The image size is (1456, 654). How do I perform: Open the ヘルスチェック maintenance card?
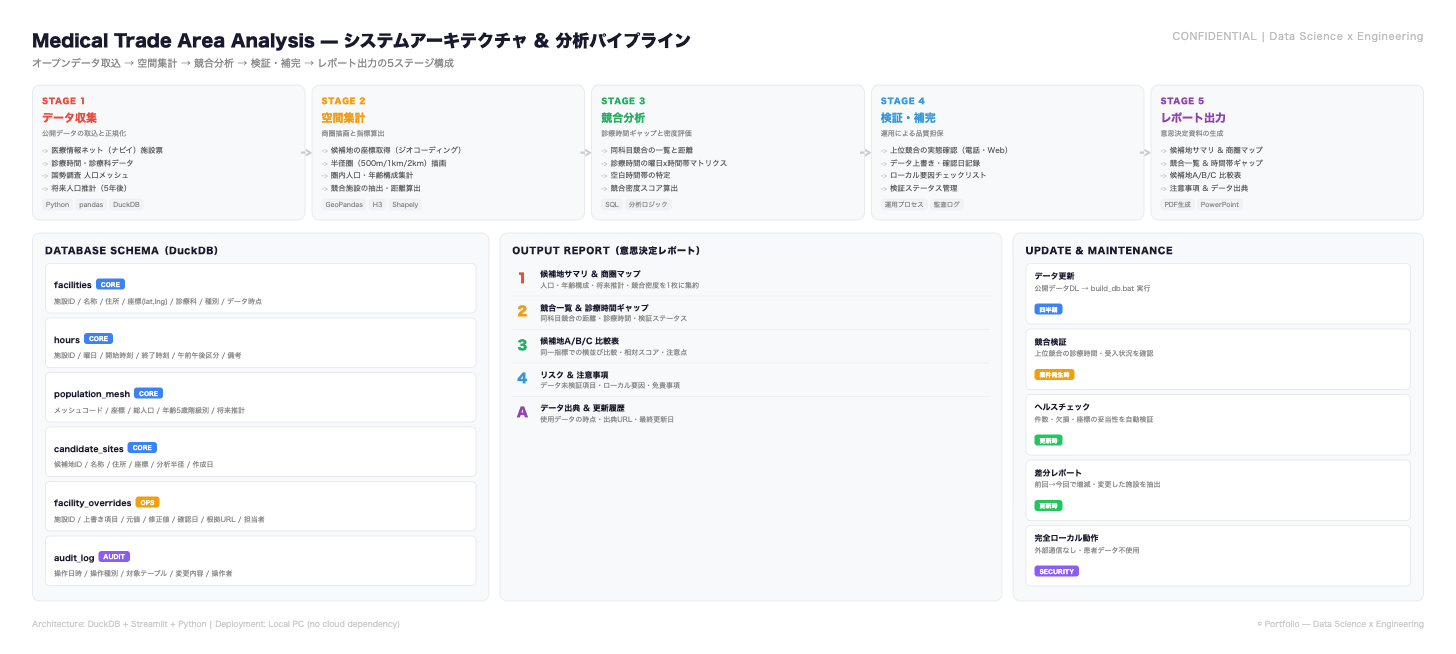[x=1217, y=424]
